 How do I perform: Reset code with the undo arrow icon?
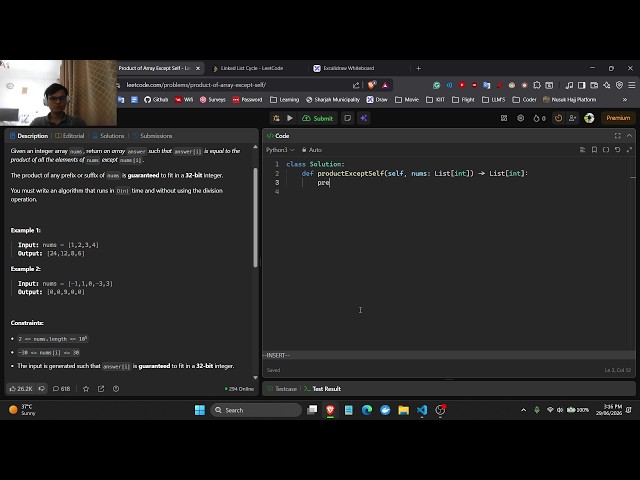point(618,150)
